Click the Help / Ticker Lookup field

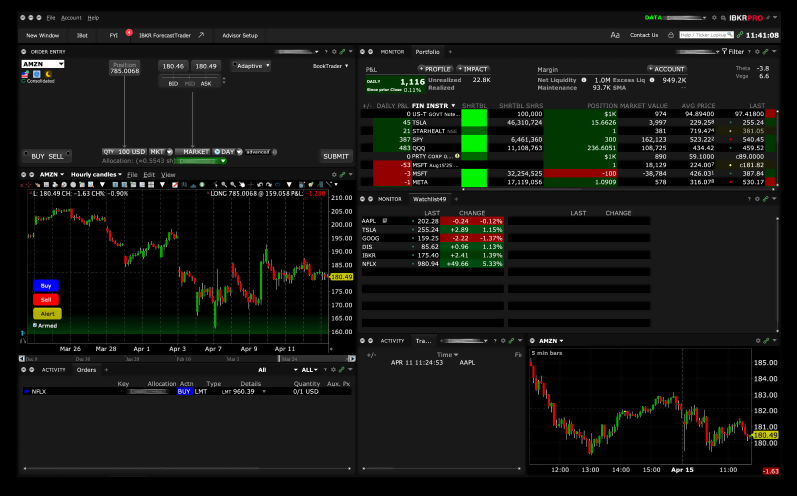[x=707, y=35]
